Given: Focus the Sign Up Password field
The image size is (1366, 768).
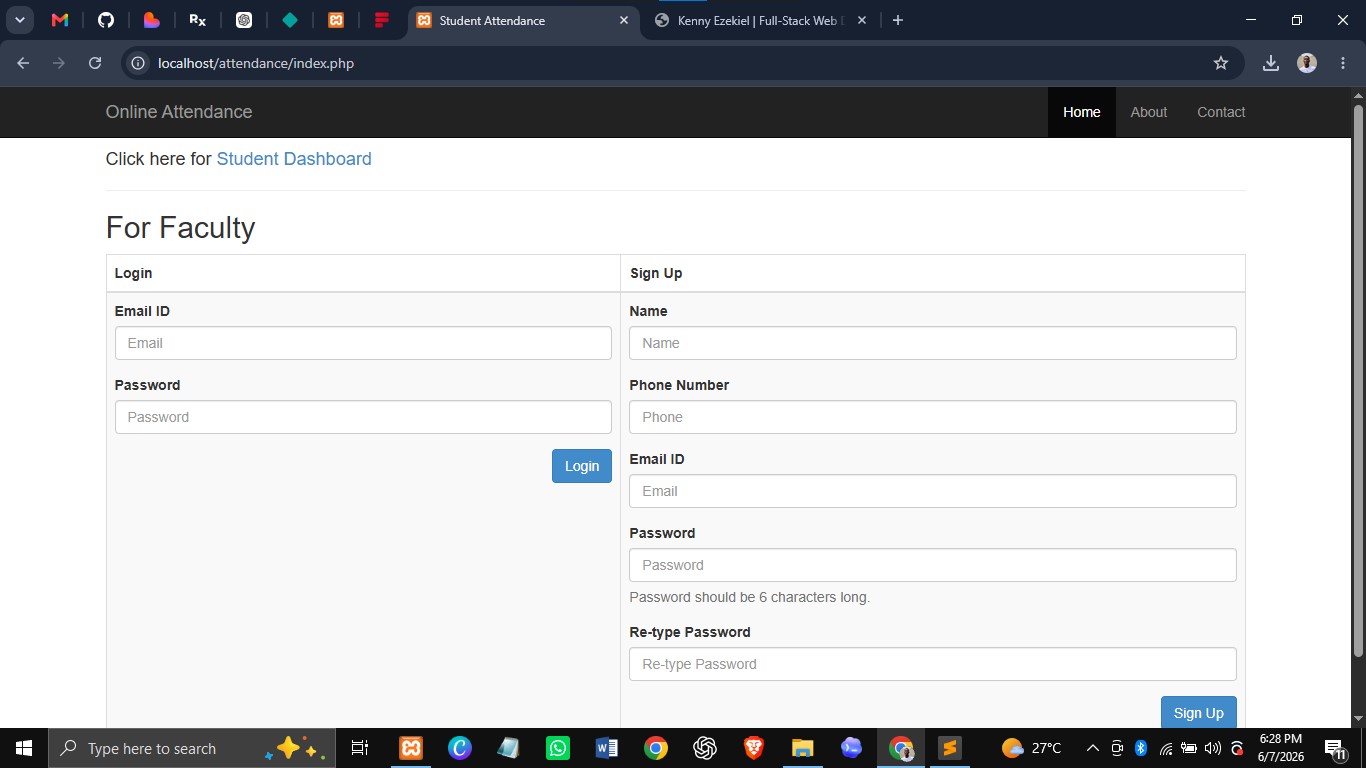Looking at the screenshot, I should tap(933, 565).
